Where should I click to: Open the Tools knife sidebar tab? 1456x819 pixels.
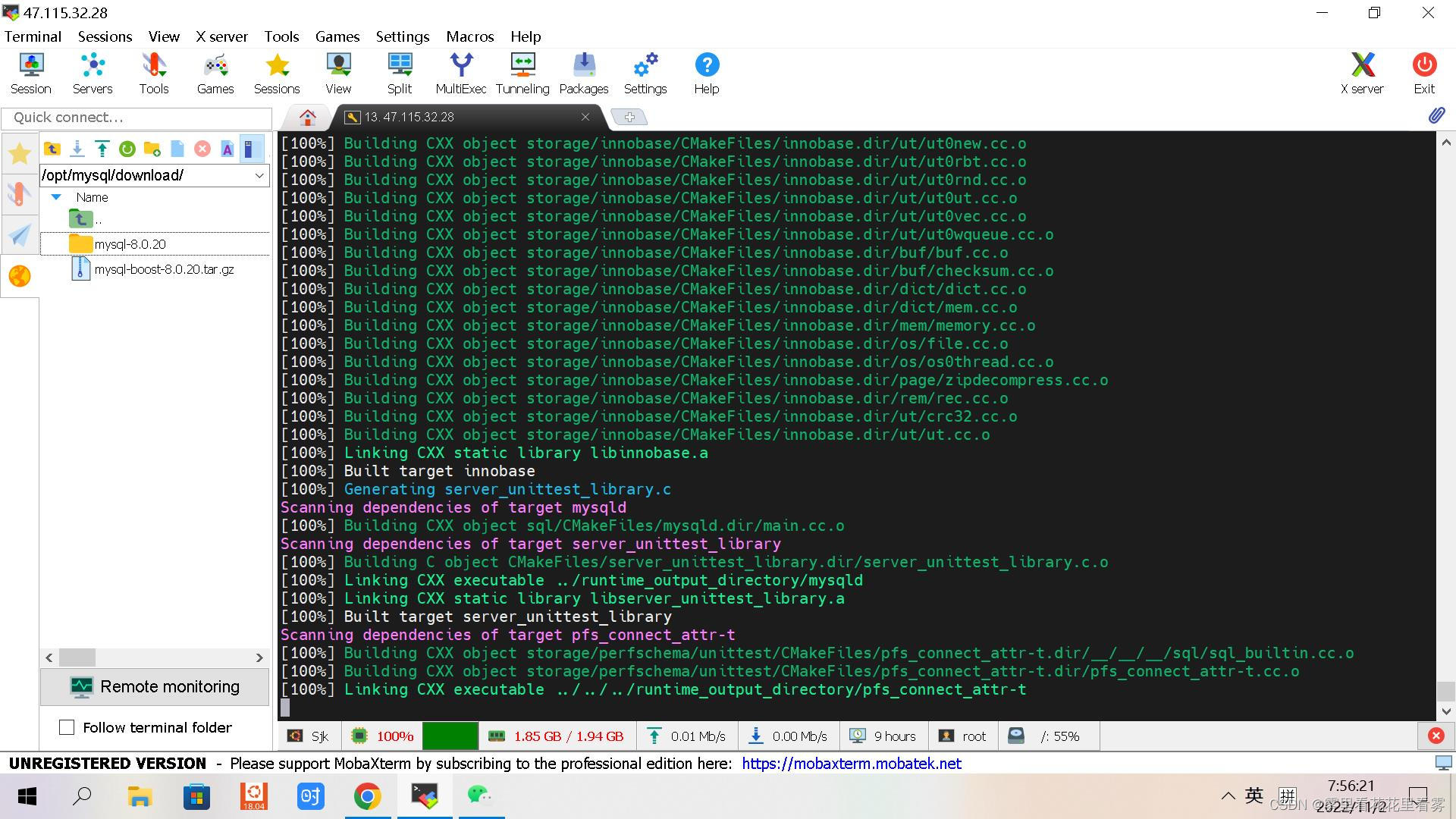(20, 194)
